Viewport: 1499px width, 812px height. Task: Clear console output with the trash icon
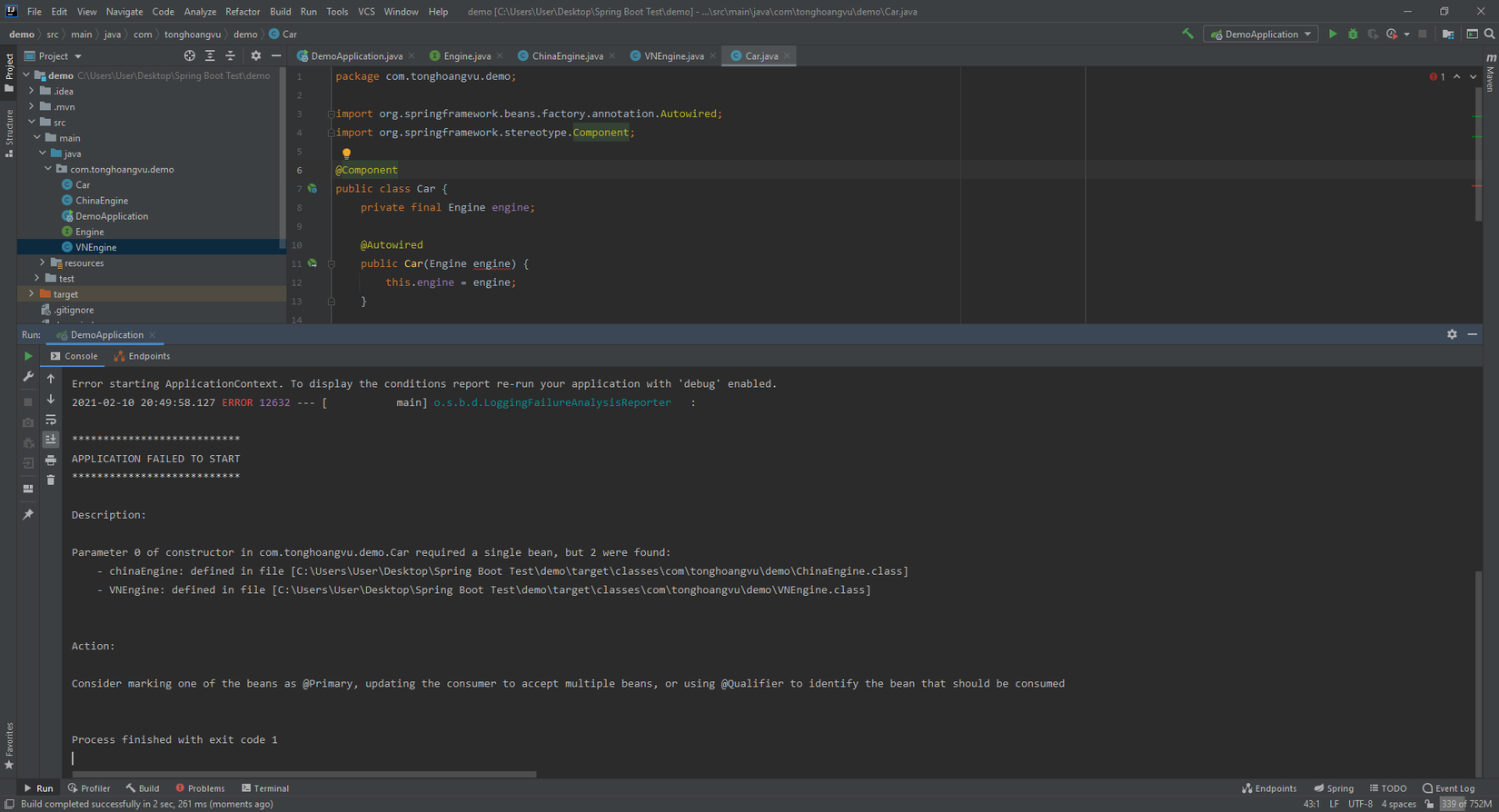51,480
